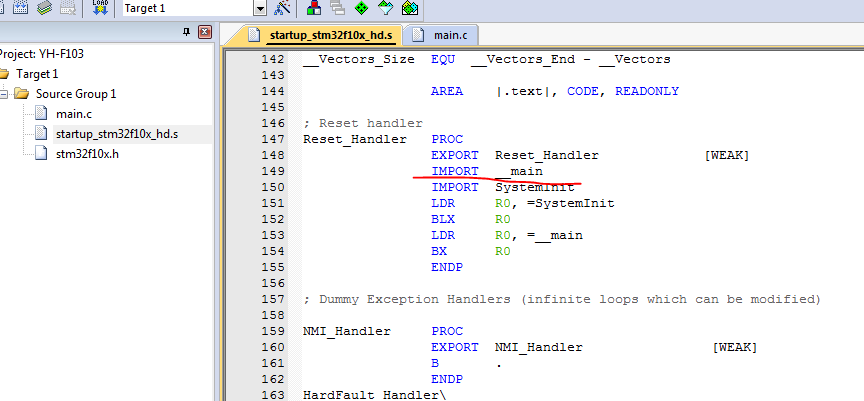Screen dimensions: 864x401
Task: Click 'NMI_Handler' label on line 159
Action: tap(347, 331)
